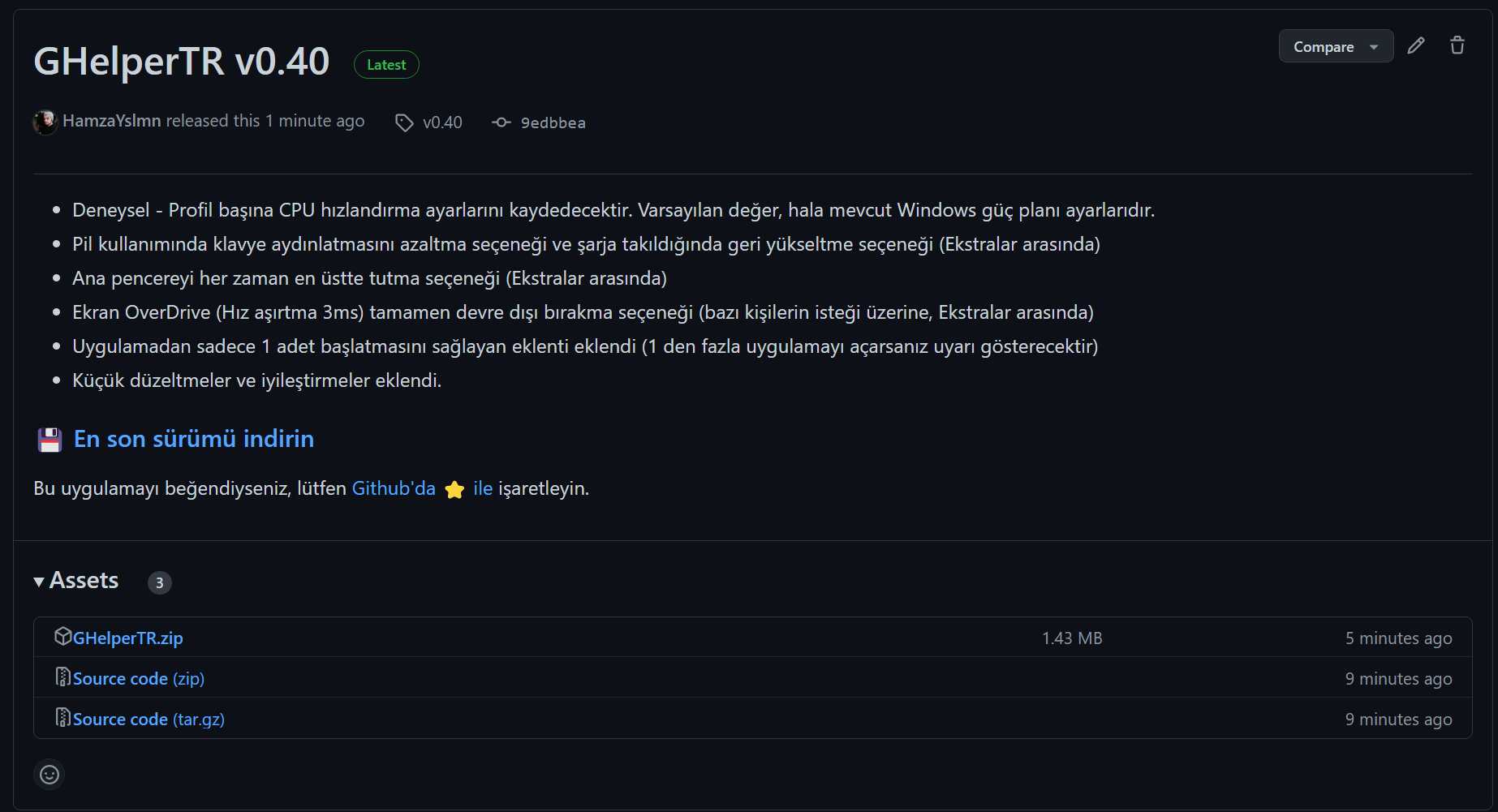Click the v0.40 tag link
The height and width of the screenshot is (812, 1498).
point(442,122)
